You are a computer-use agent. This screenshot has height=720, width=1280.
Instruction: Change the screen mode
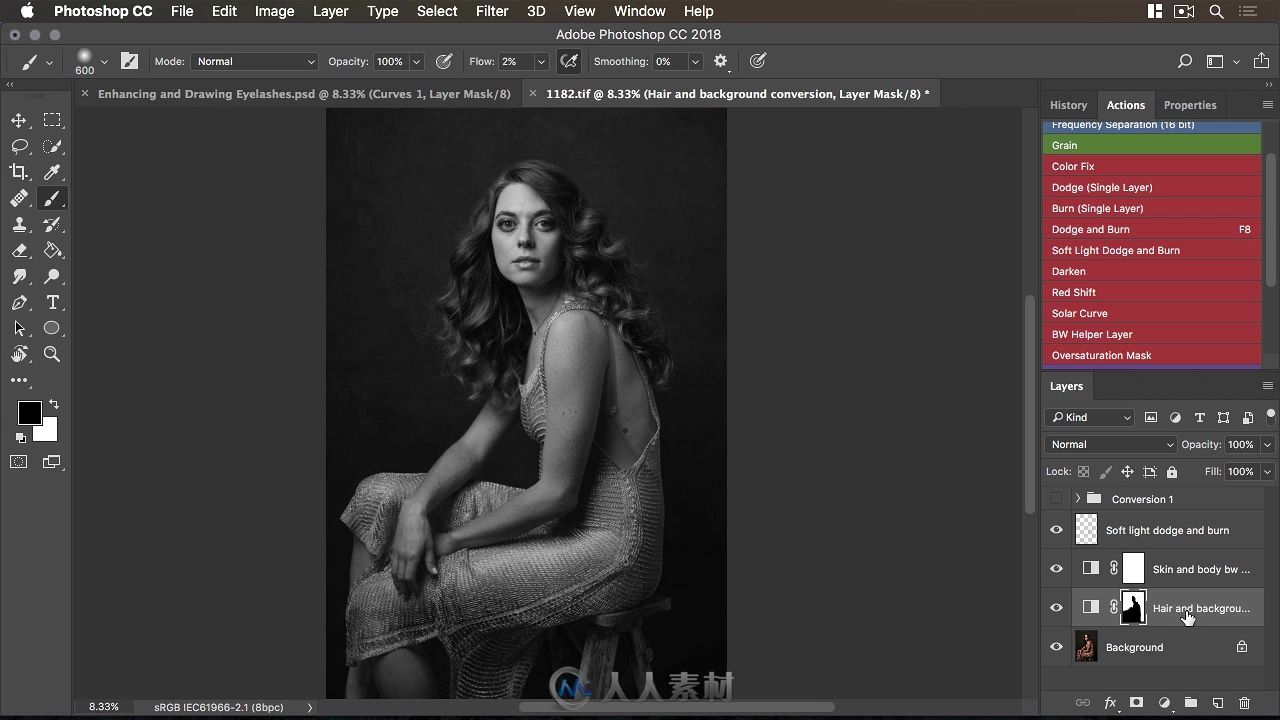pyautogui.click(x=52, y=462)
